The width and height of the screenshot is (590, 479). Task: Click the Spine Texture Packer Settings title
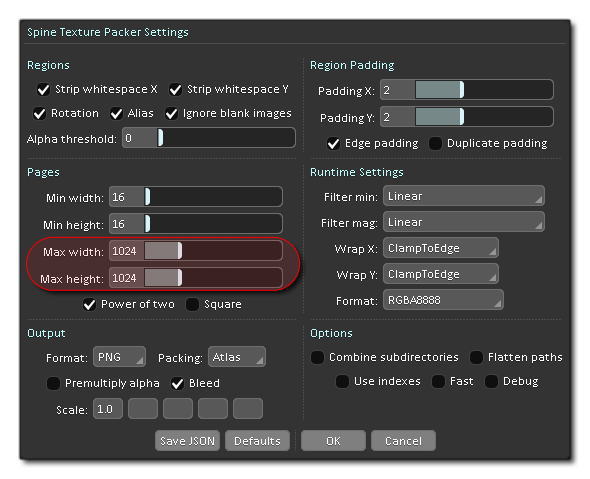coord(108,32)
